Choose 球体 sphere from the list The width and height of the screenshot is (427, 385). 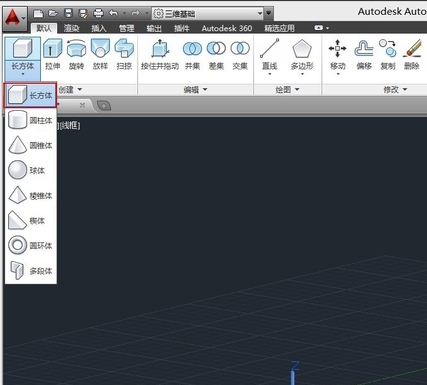pos(30,170)
